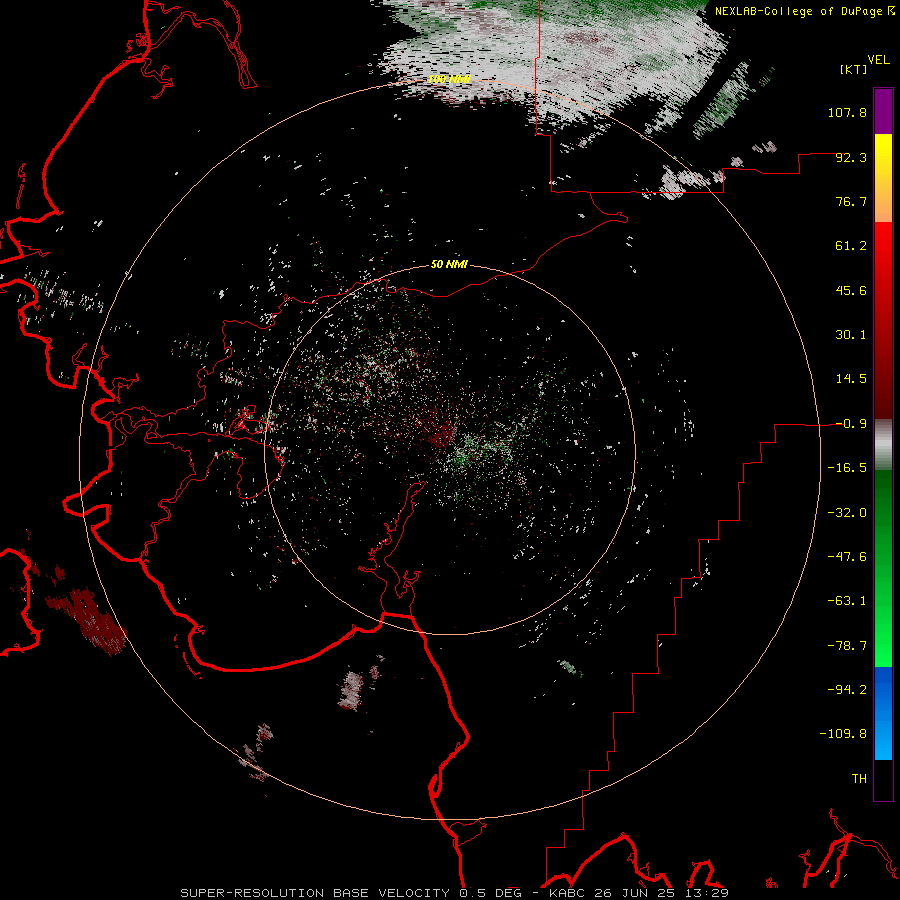Viewport: 900px width, 900px height.
Task: Click the 100 NMI range ring label
Action: (x=449, y=79)
